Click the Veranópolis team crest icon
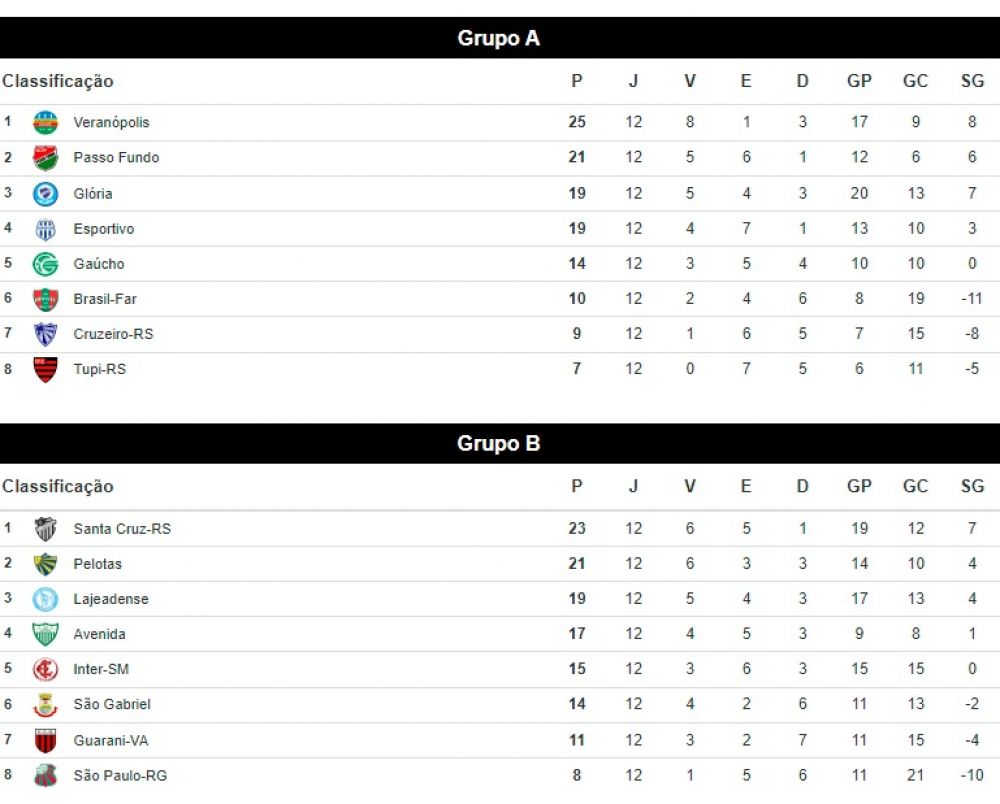The image size is (1000, 804). tap(45, 122)
